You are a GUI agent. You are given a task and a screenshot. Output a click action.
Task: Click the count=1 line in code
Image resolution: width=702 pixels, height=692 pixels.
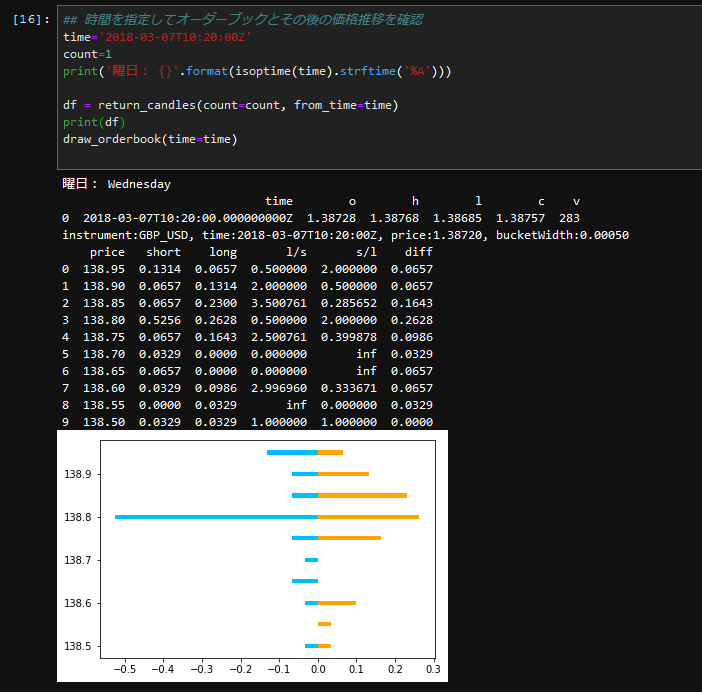[x=87, y=54]
